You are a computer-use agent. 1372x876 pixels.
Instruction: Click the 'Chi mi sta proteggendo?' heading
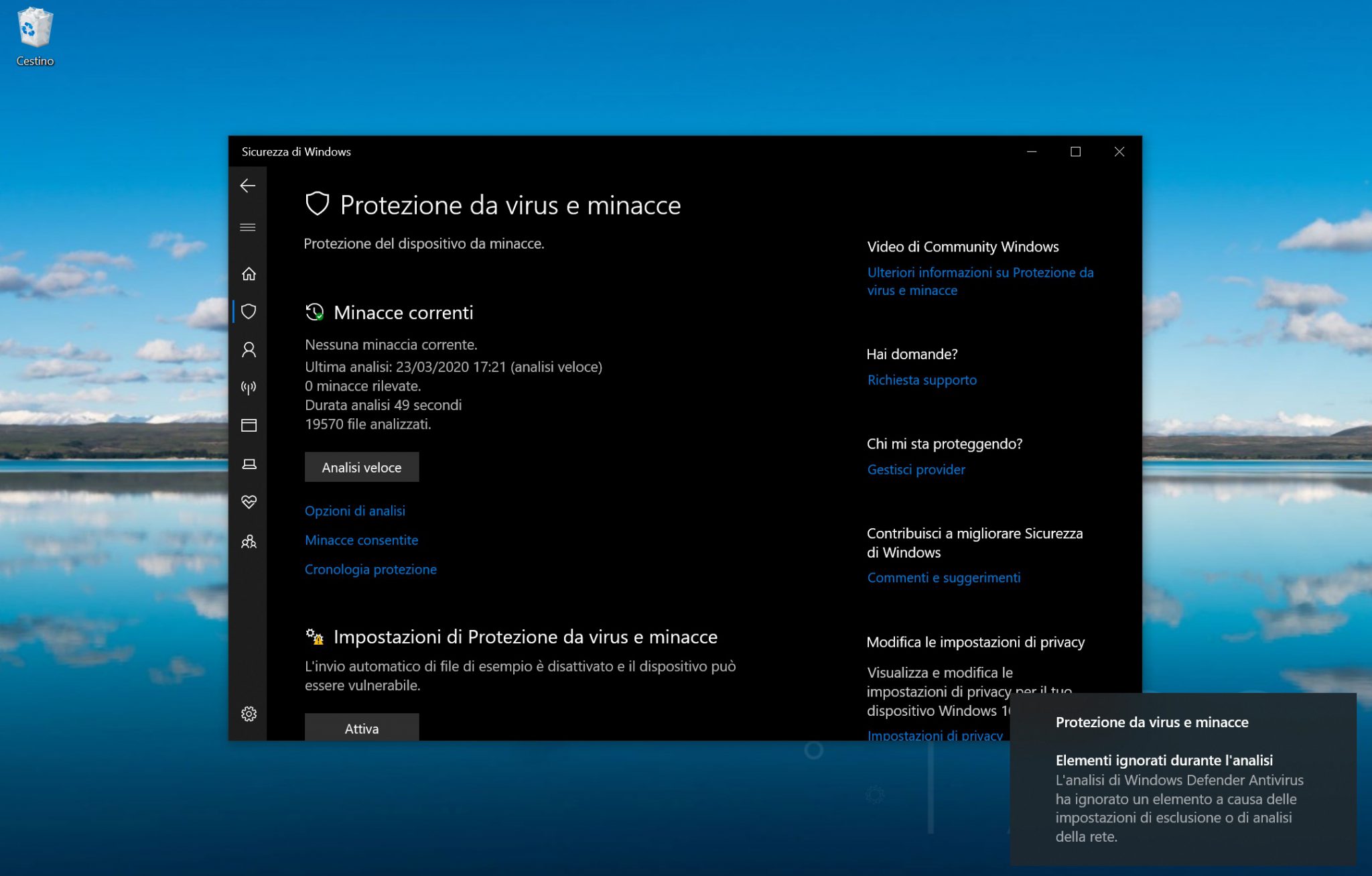[945, 444]
